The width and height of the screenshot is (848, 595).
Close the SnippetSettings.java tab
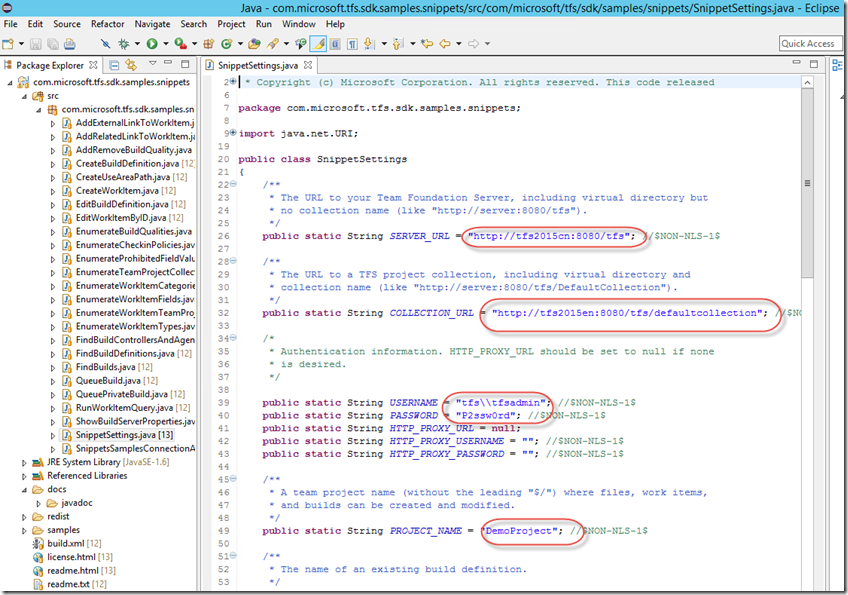(x=308, y=65)
